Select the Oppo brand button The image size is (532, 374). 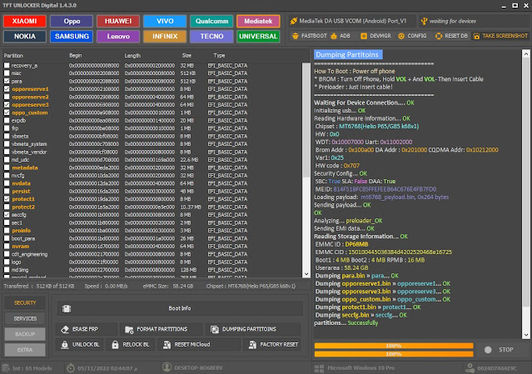pyautogui.click(x=72, y=21)
